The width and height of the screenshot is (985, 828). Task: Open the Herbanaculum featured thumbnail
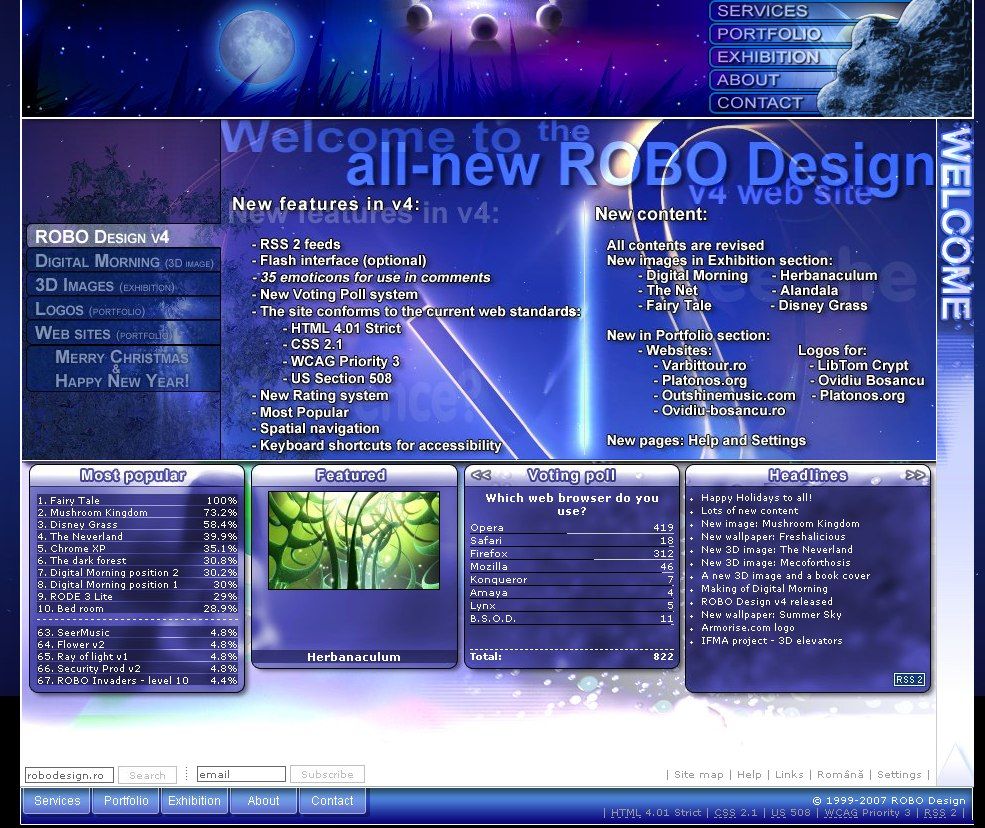click(353, 540)
